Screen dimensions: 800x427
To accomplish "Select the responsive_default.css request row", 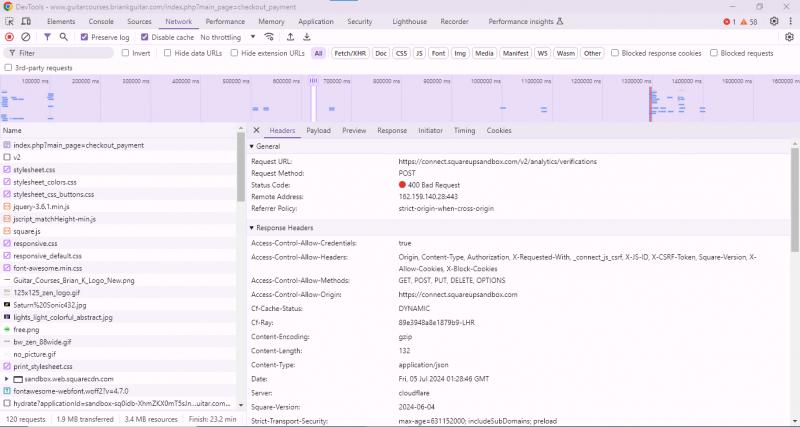I will point(119,256).
